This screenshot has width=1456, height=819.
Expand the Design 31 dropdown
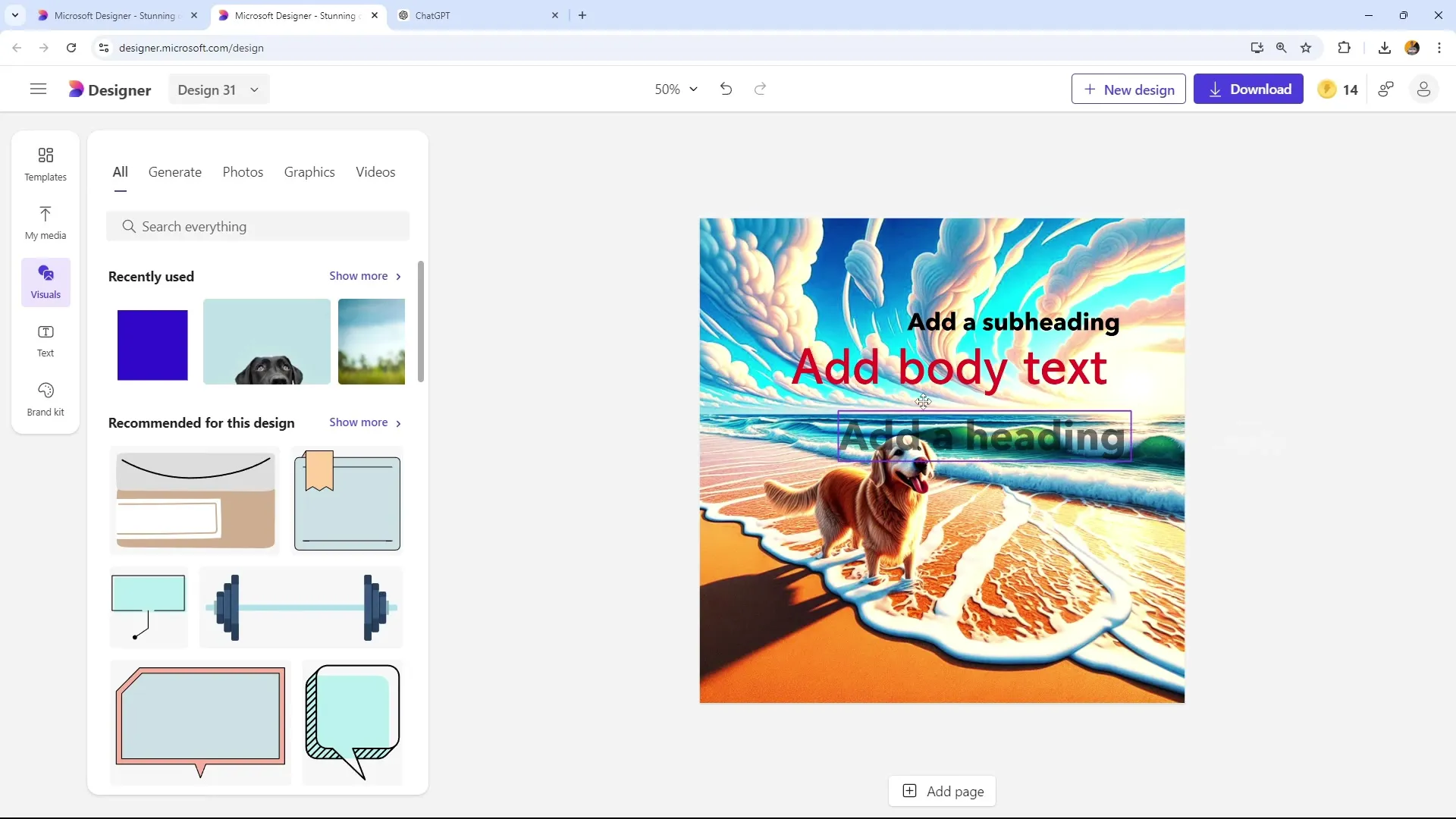[x=255, y=89]
